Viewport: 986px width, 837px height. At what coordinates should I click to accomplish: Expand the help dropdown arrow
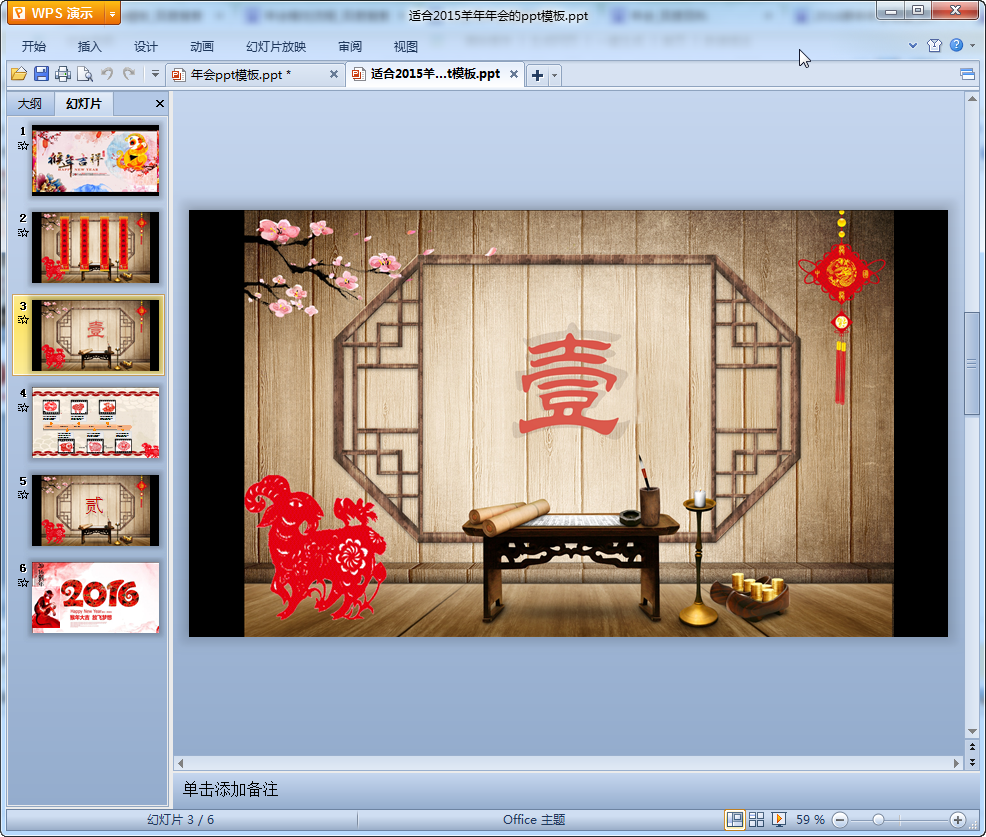click(x=973, y=45)
